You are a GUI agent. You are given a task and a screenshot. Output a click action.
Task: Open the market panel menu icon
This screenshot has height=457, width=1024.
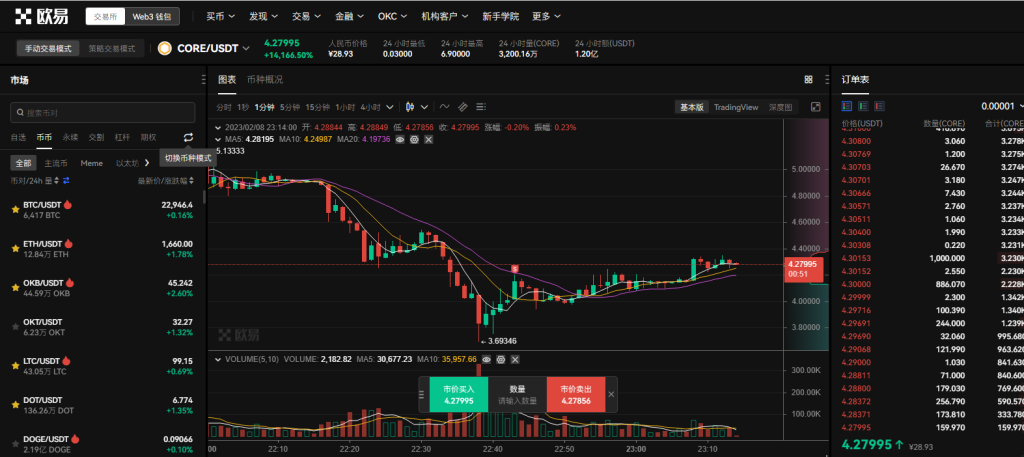pyautogui.click(x=204, y=80)
